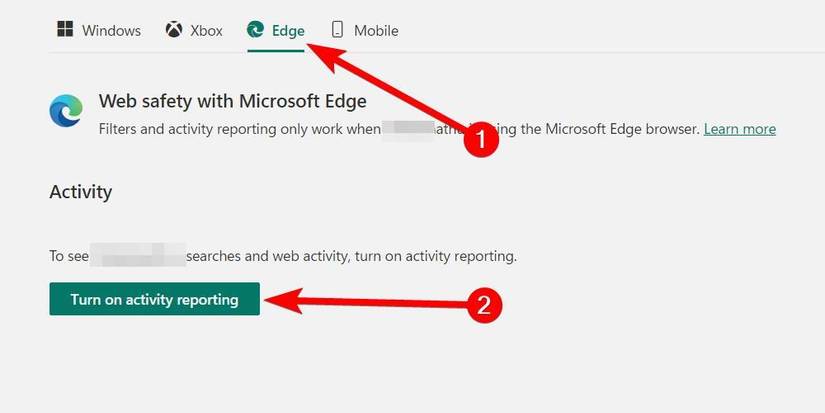Click the Web safety with Microsoft Edge heading
Screen dimensions: 825x413
[233, 101]
